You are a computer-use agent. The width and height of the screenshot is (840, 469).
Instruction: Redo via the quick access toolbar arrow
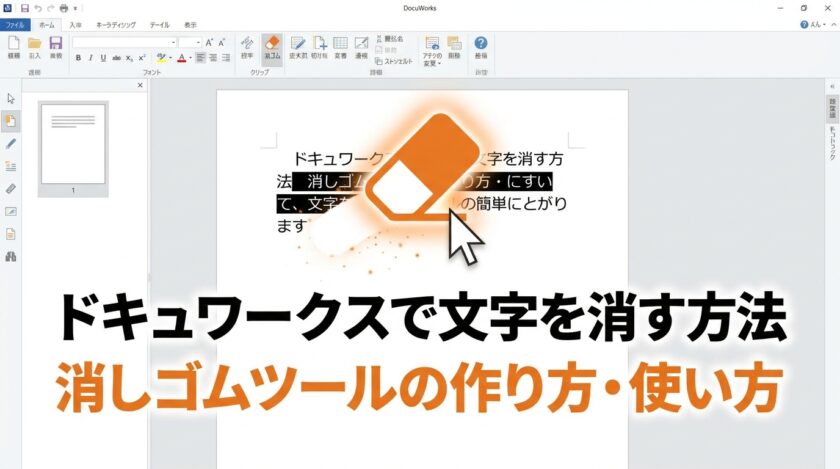tap(51, 8)
